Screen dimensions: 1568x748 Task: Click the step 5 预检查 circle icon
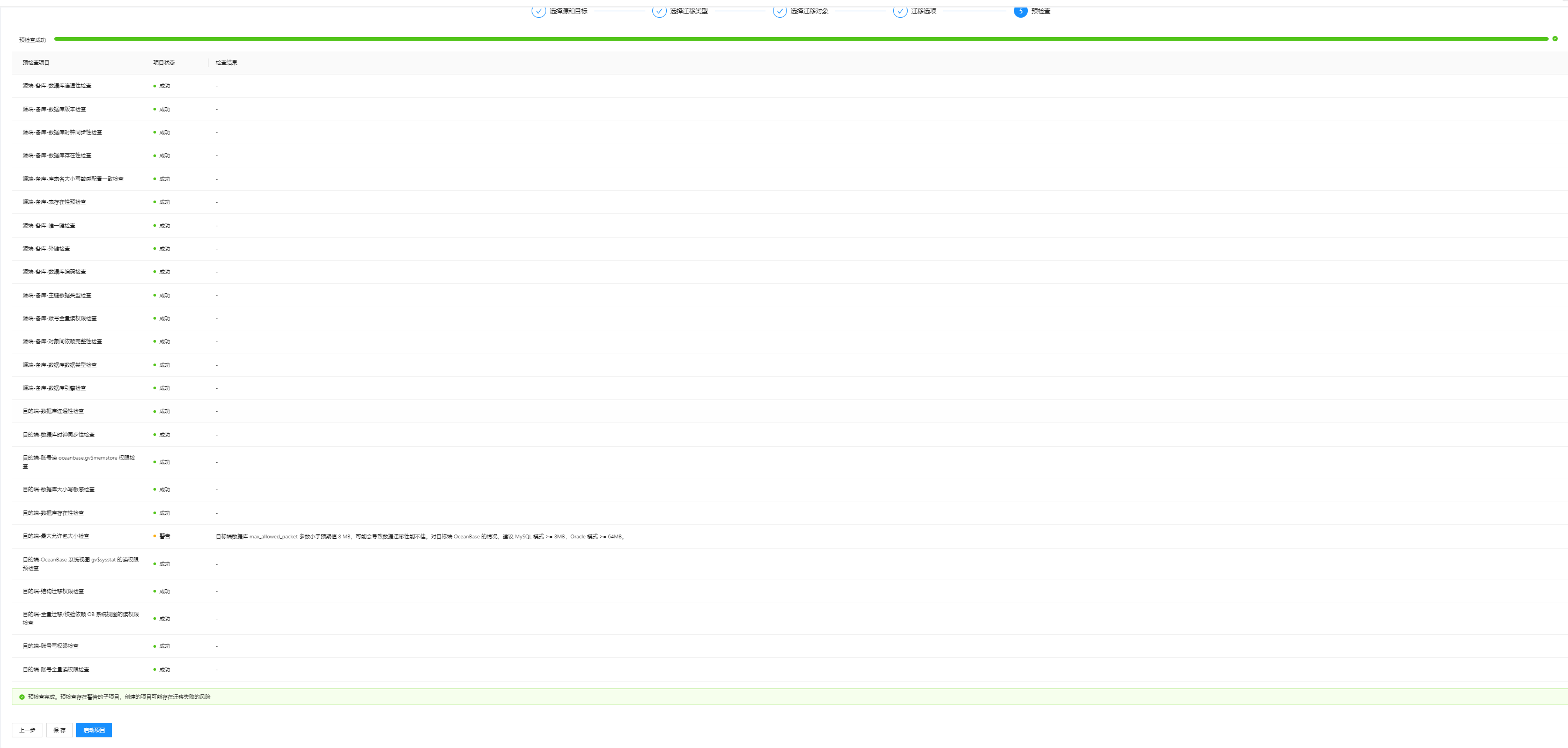1020,11
